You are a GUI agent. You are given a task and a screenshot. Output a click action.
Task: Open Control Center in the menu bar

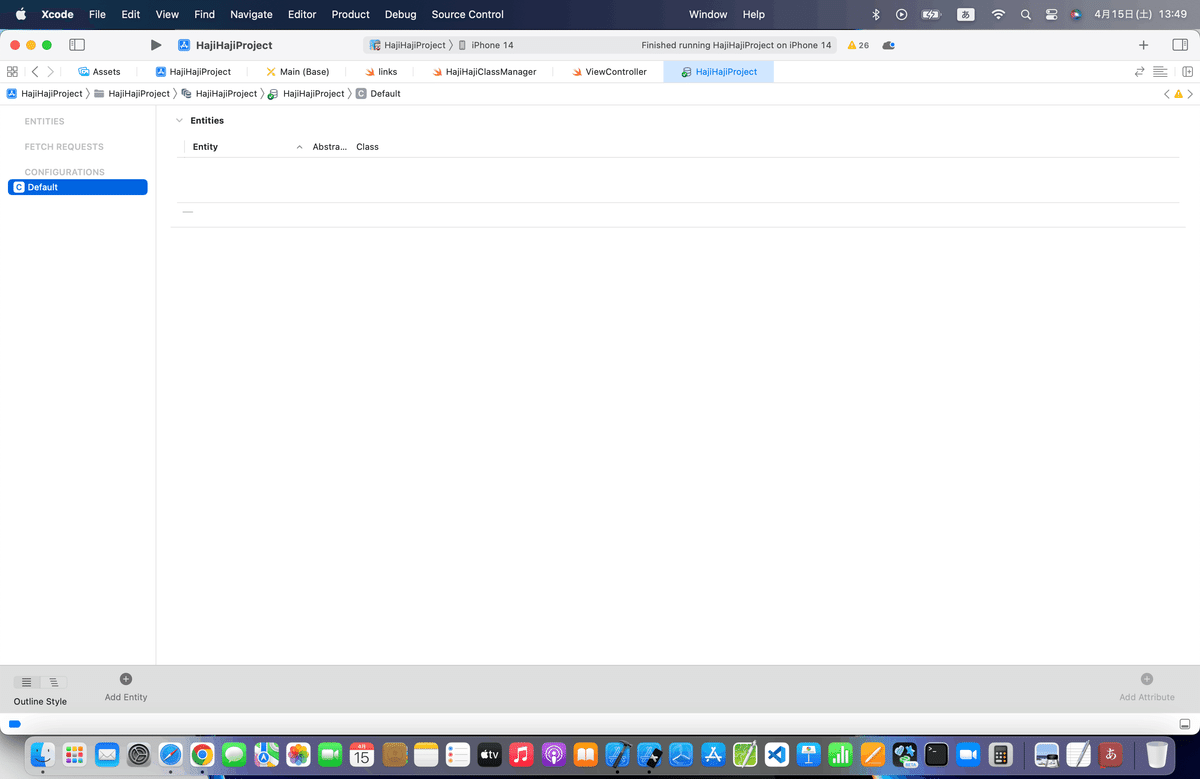pos(1051,14)
